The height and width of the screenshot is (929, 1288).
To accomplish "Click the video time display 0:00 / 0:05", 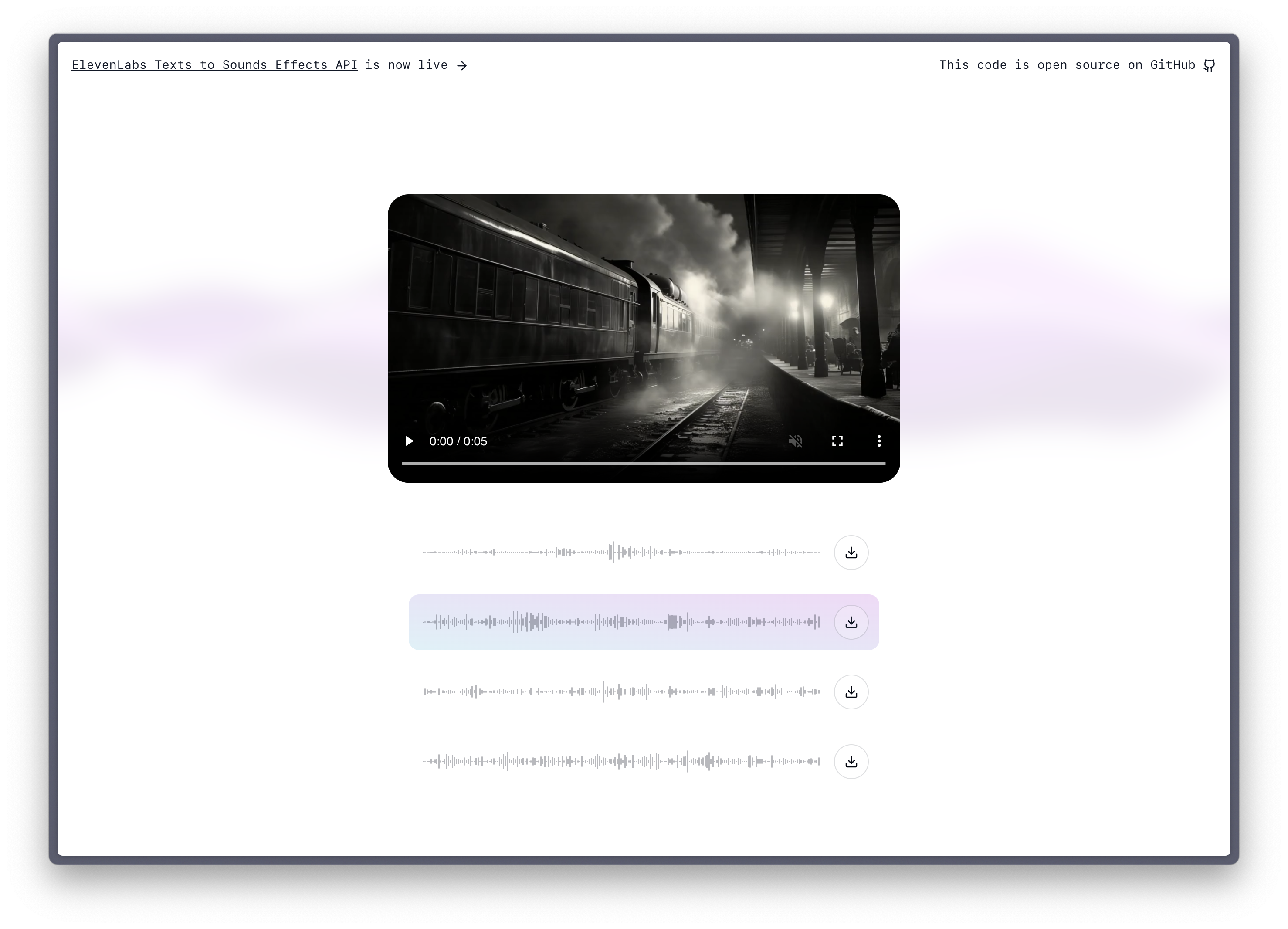I will pyautogui.click(x=458, y=441).
